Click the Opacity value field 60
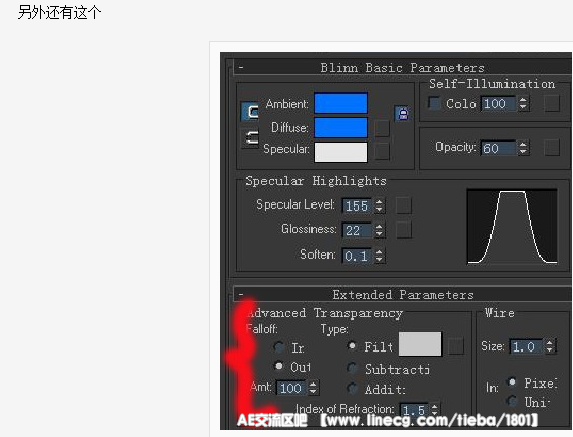The image size is (573, 437). pos(499,148)
